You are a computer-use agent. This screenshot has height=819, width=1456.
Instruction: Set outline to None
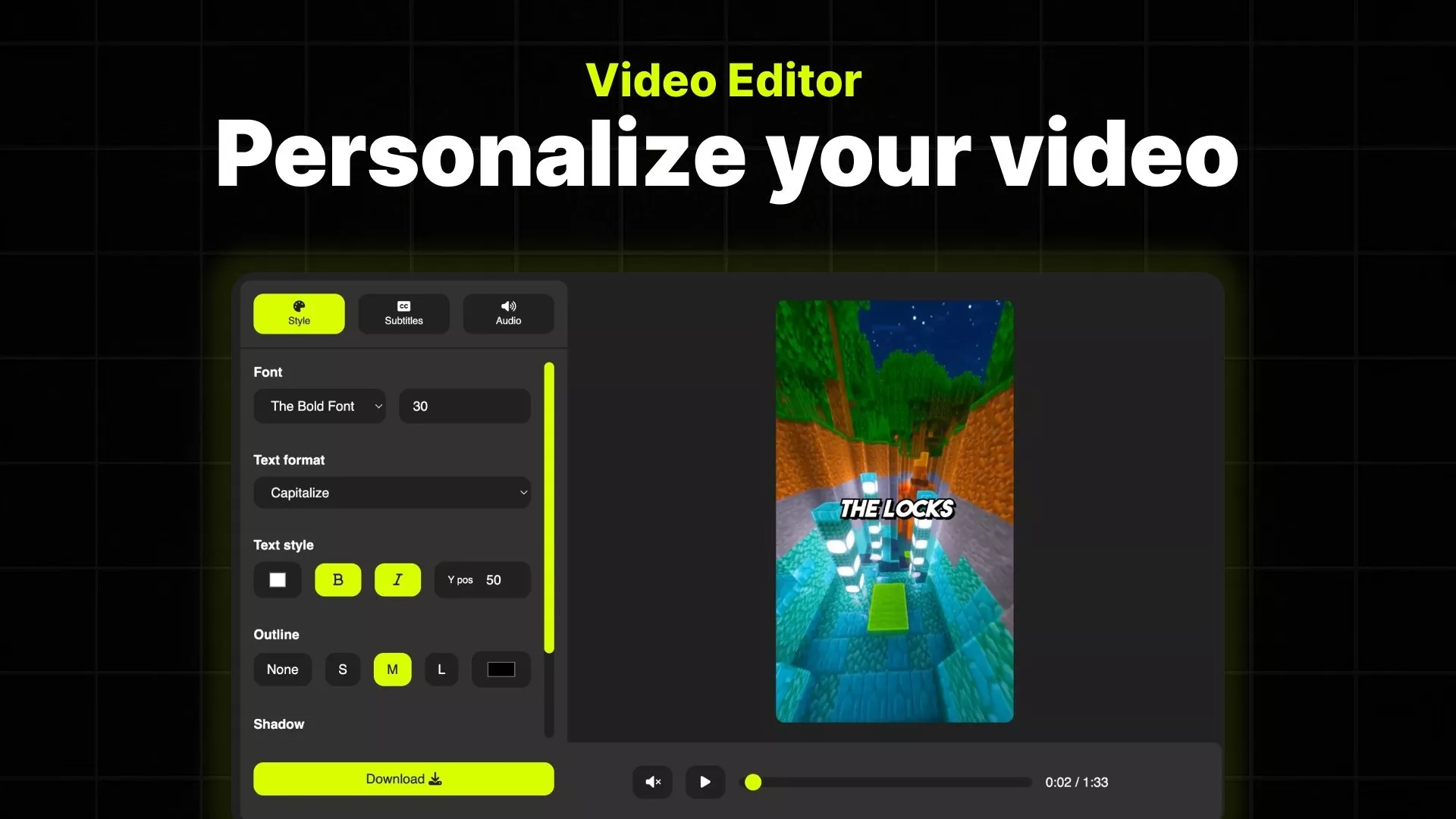pyautogui.click(x=282, y=670)
